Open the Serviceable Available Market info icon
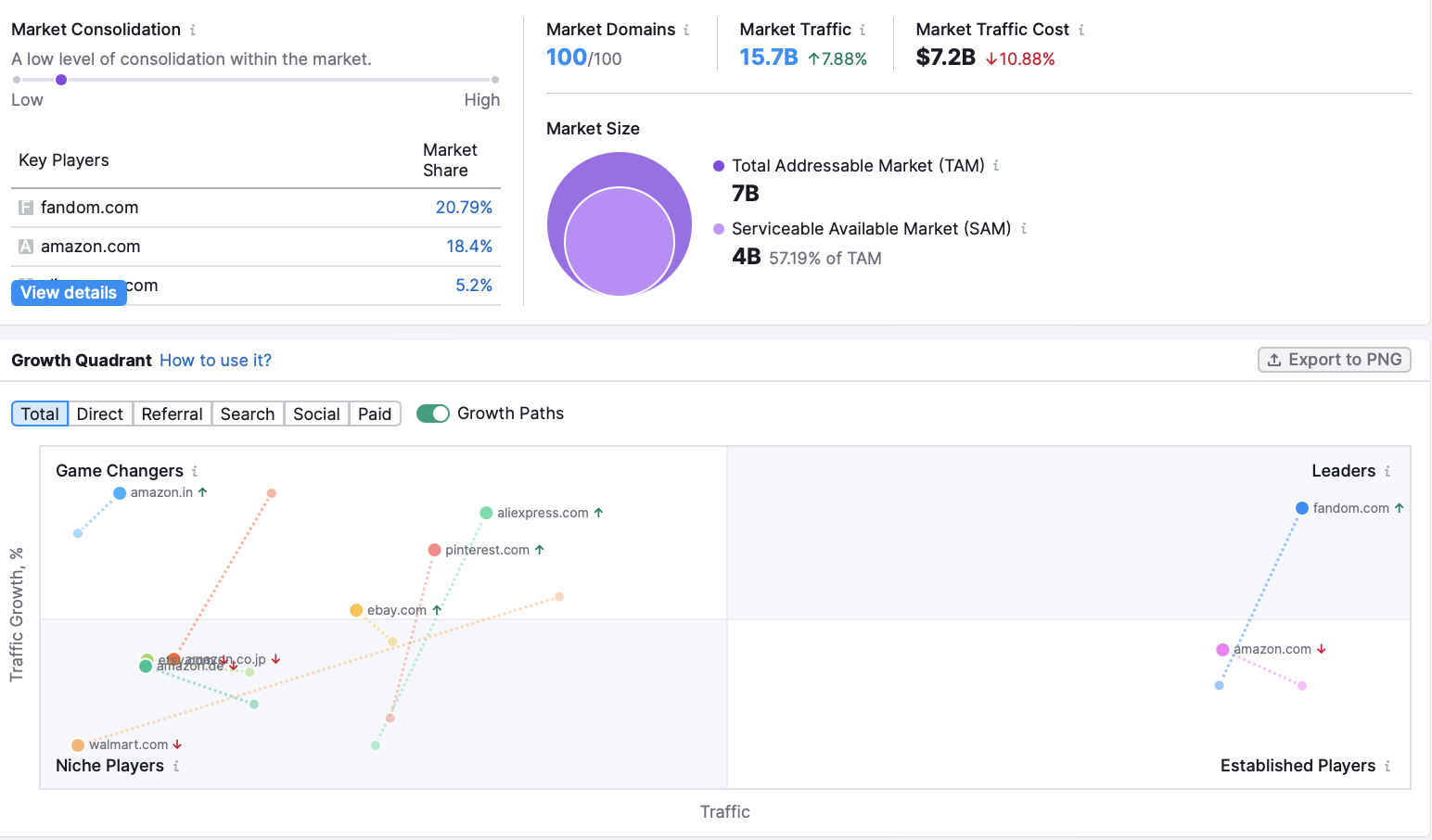 [x=1024, y=228]
